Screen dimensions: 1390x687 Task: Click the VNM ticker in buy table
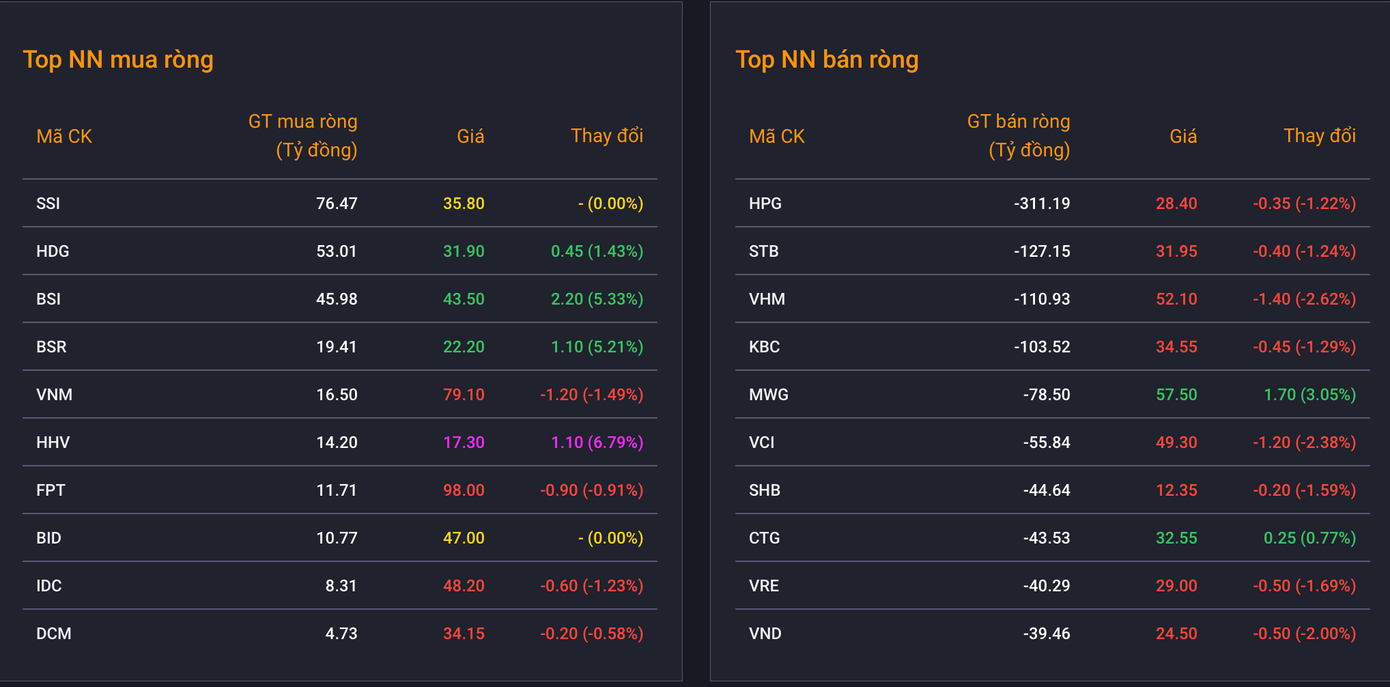click(x=55, y=394)
